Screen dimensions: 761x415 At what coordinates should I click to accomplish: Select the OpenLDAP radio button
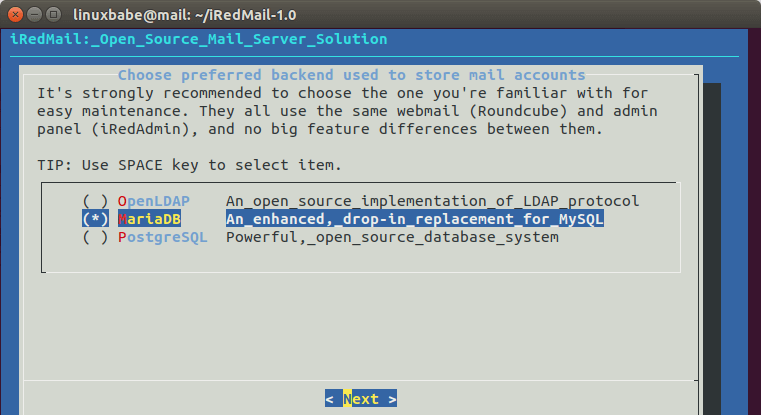click(96, 201)
